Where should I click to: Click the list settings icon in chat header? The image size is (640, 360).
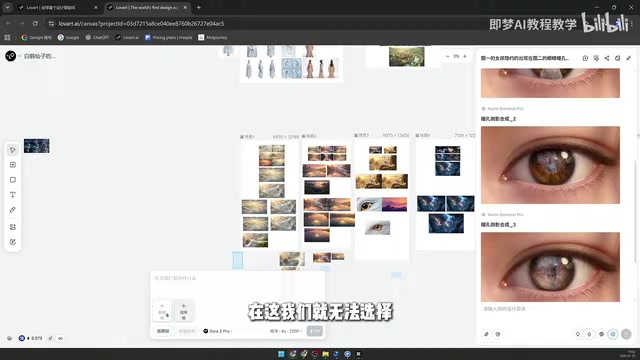596,58
